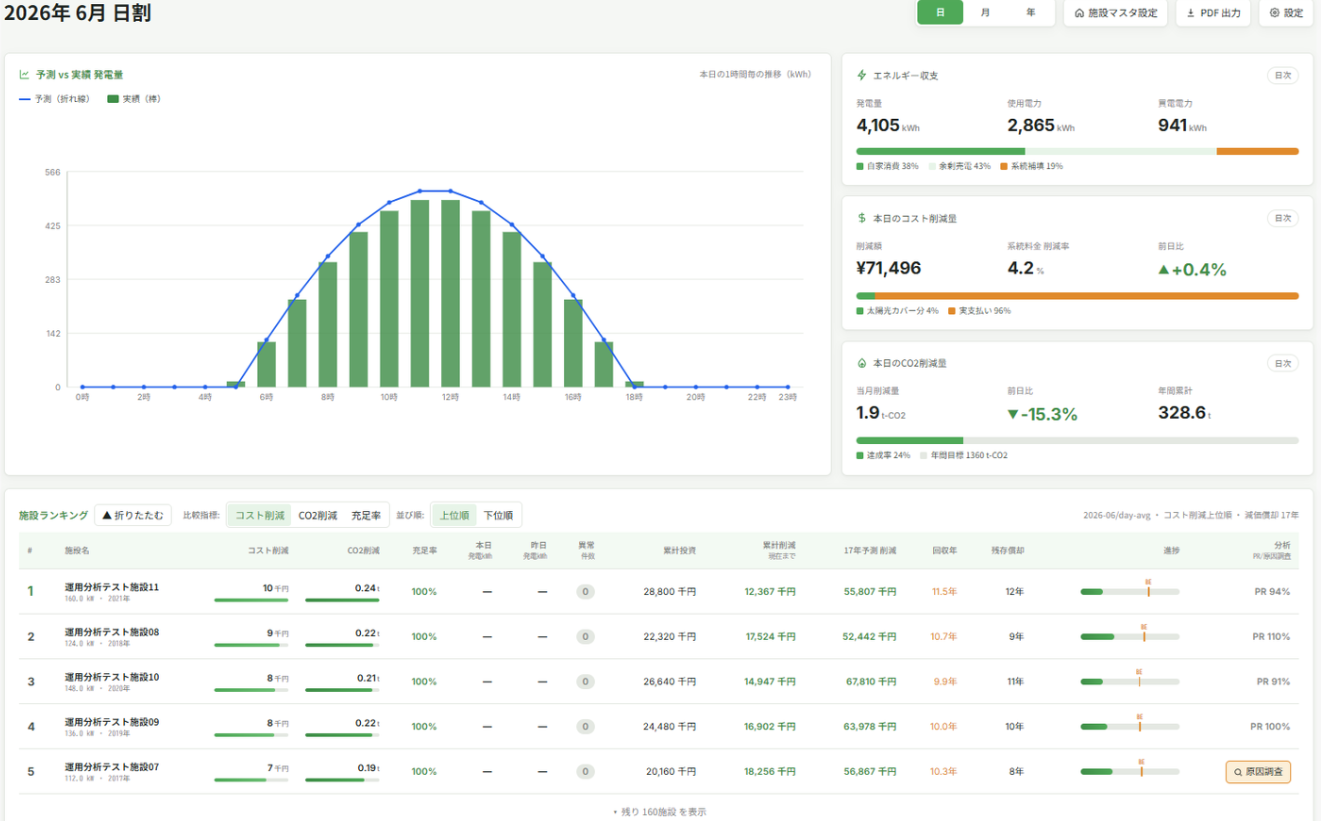Switch the view period to 年
The height and width of the screenshot is (821, 1321).
tap(1031, 13)
